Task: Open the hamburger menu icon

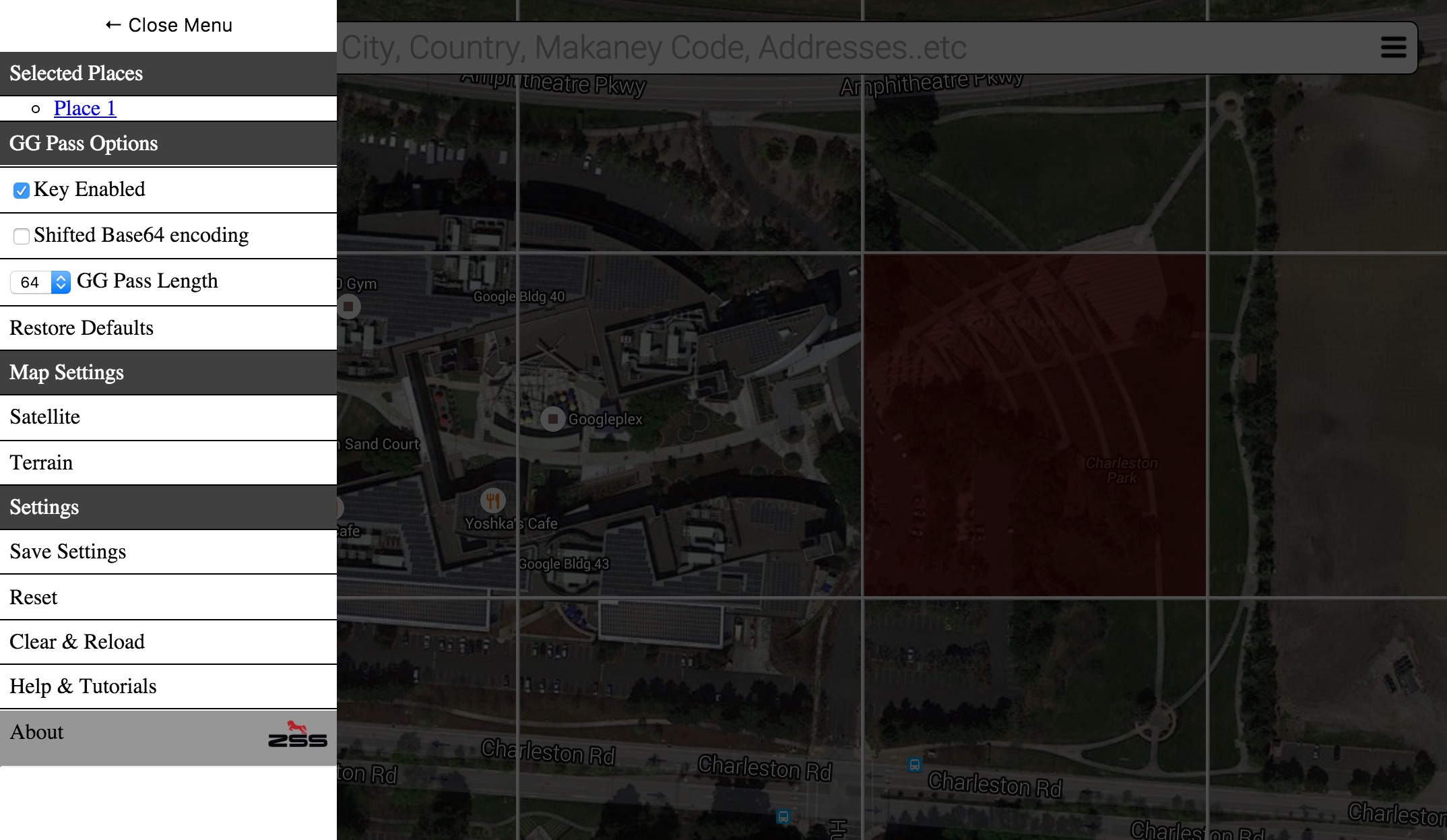Action: point(1393,47)
